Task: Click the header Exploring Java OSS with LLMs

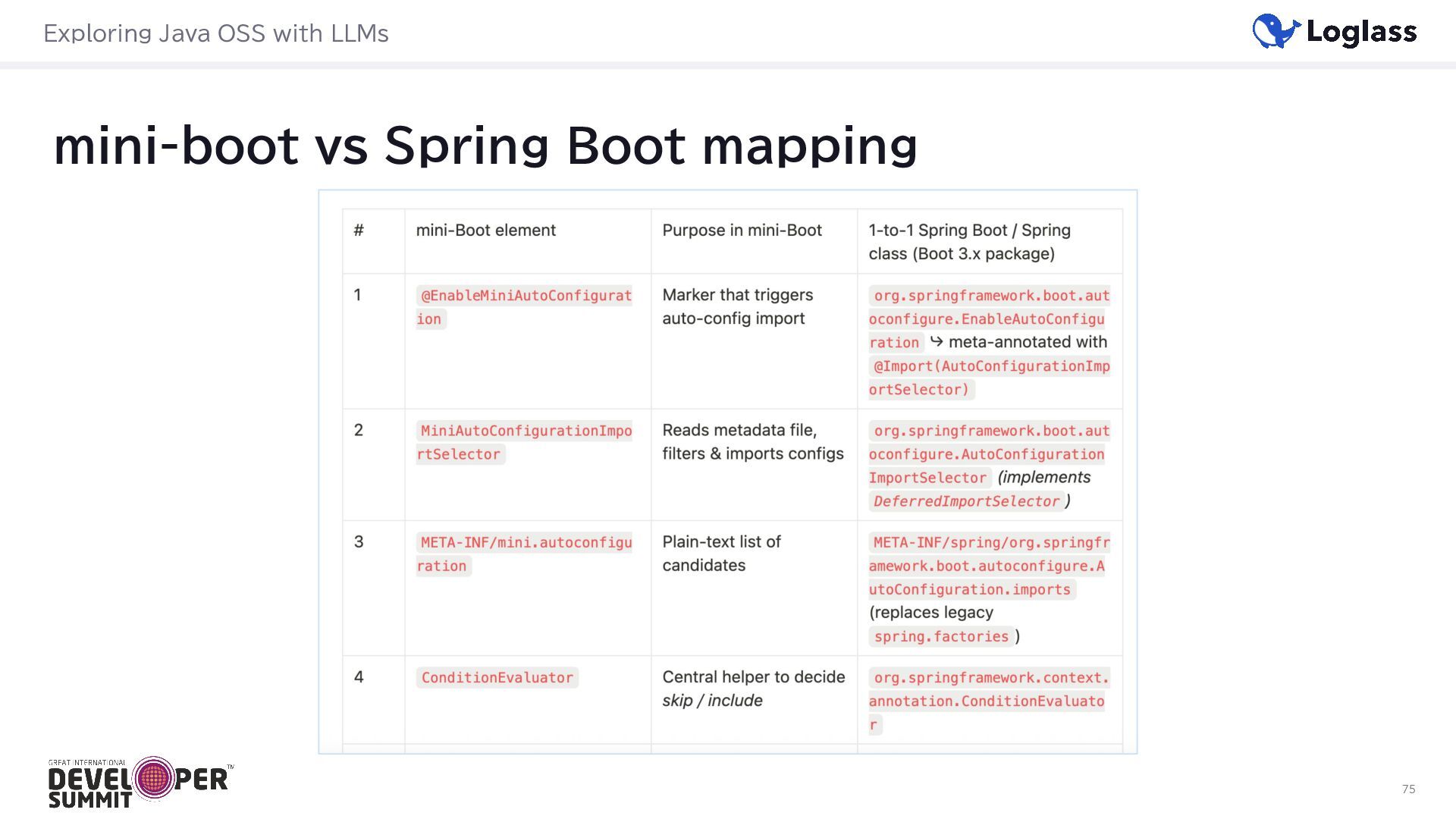Action: [x=216, y=33]
